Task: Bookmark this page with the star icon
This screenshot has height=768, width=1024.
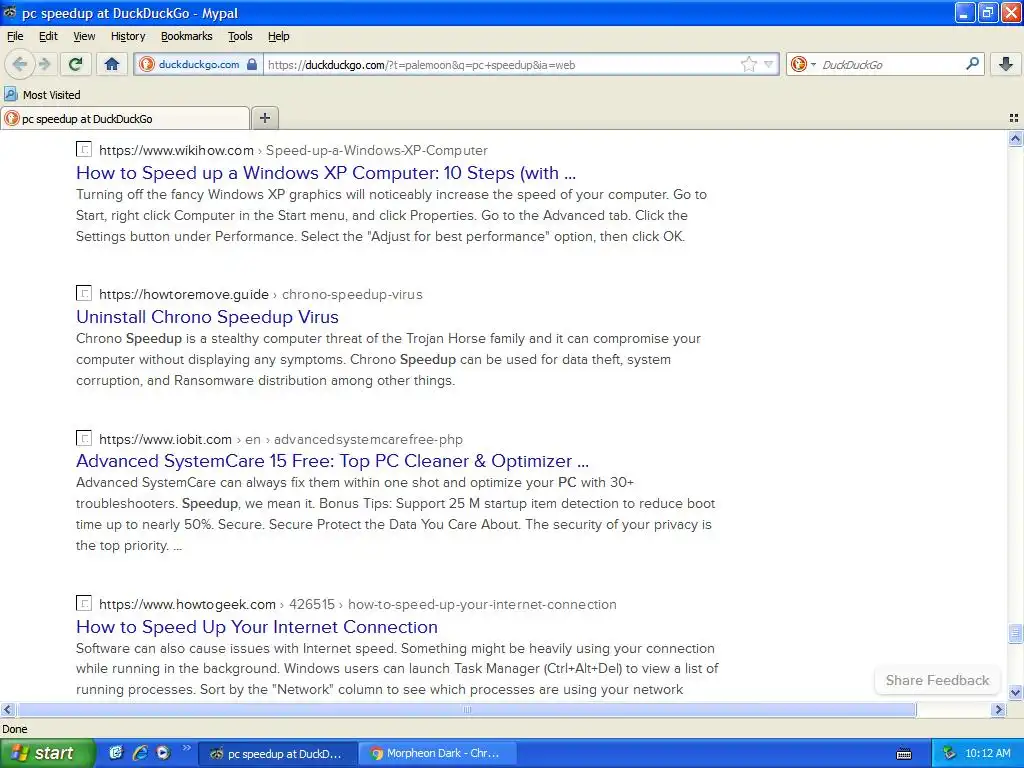Action: [x=748, y=64]
